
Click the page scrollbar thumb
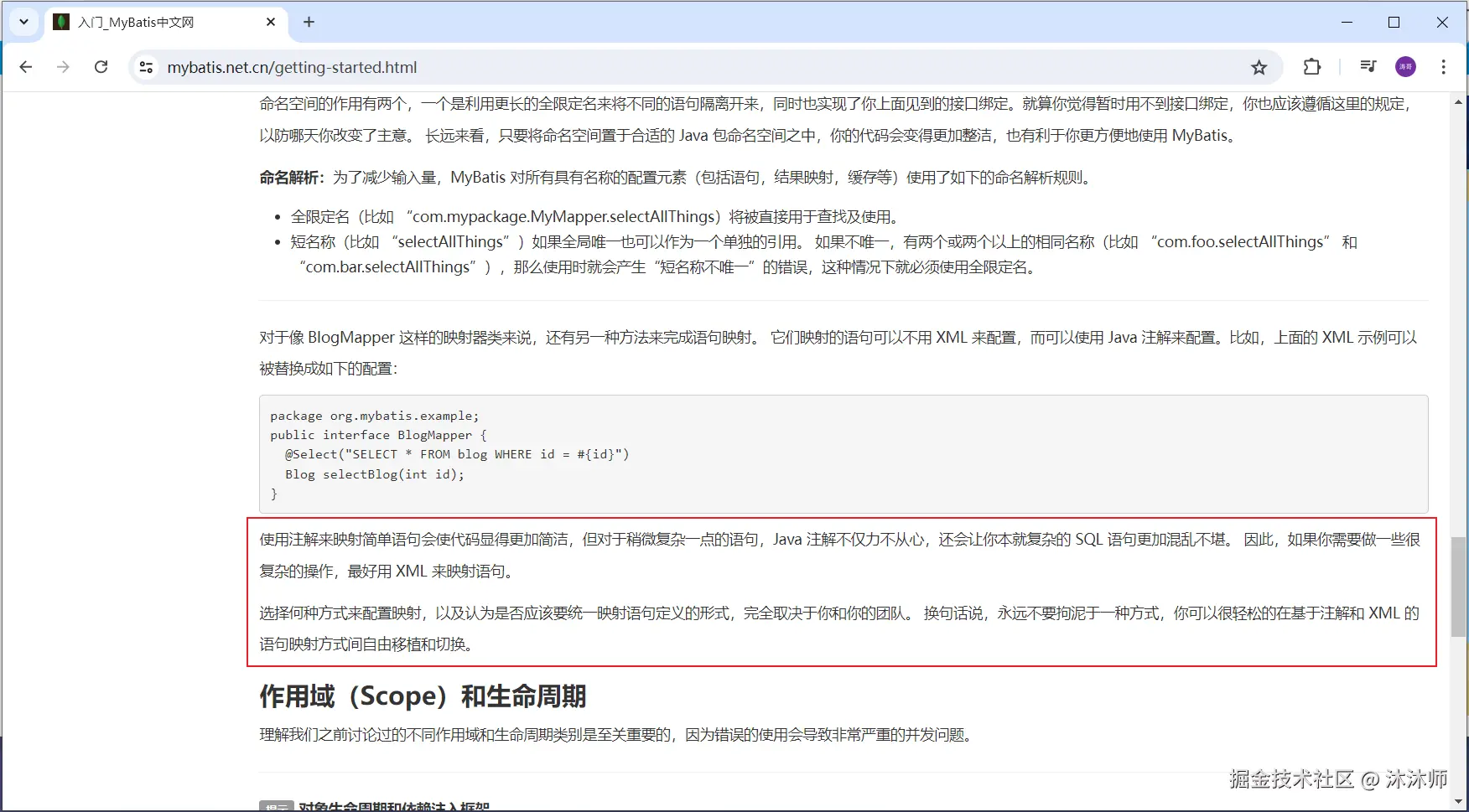[1458, 587]
